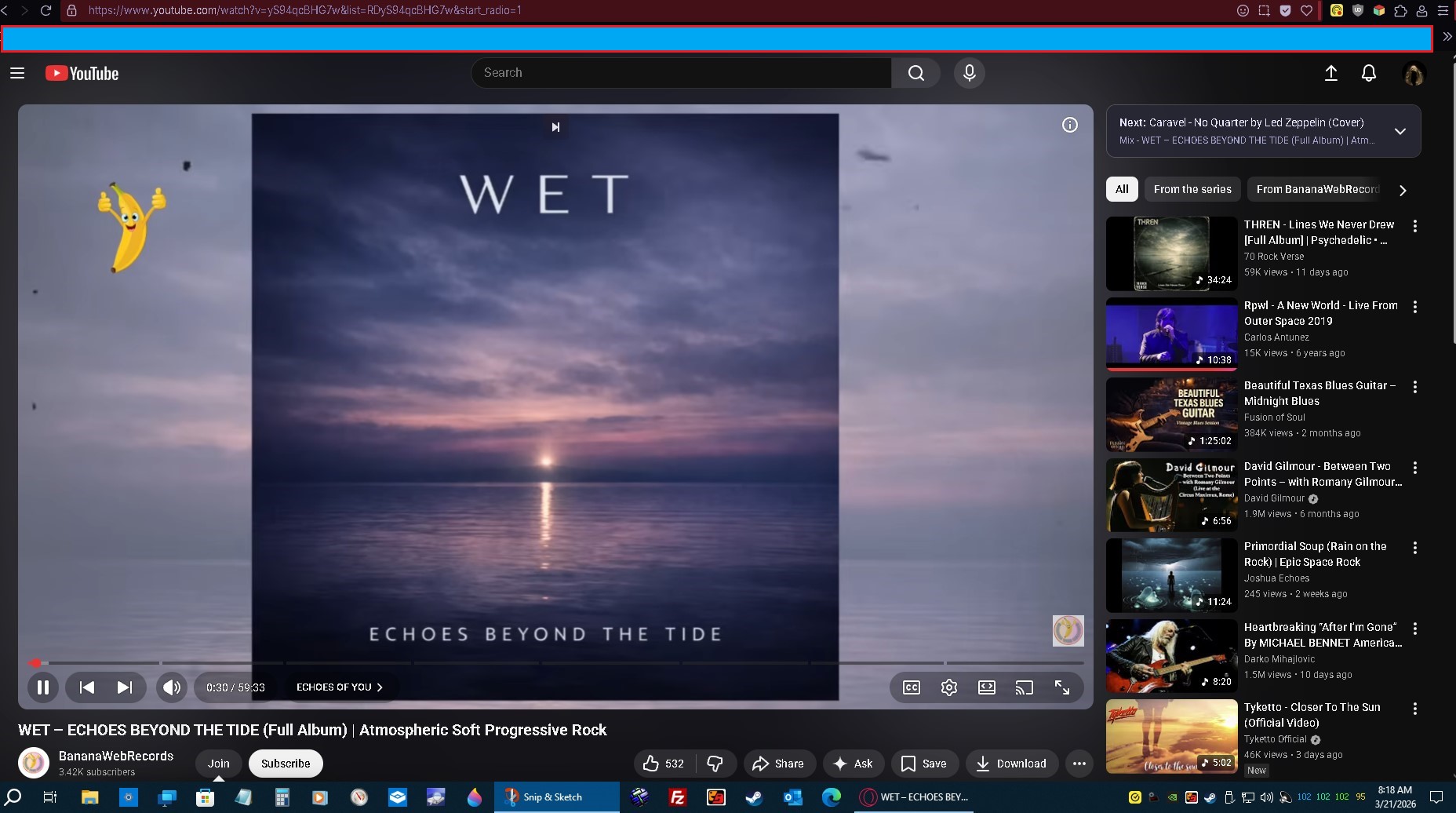Viewport: 1456px width, 813px height.
Task: Open Beautiful Texas Blues Guitar thumbnail
Action: tap(1171, 414)
